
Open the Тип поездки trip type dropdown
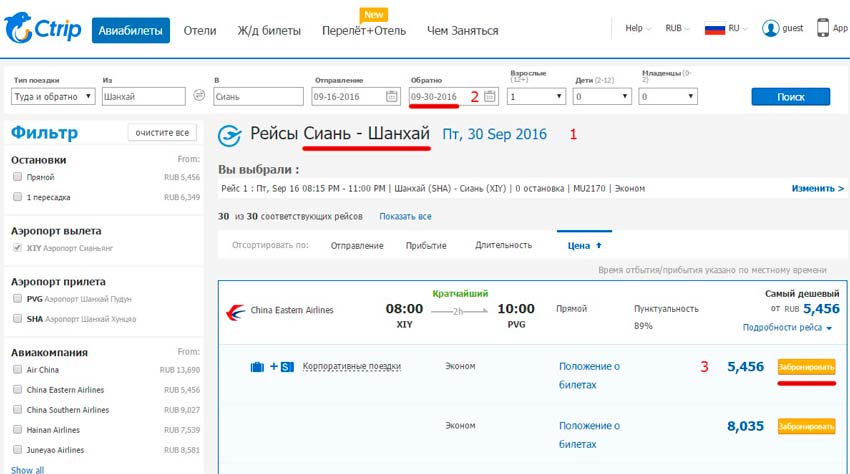click(53, 97)
